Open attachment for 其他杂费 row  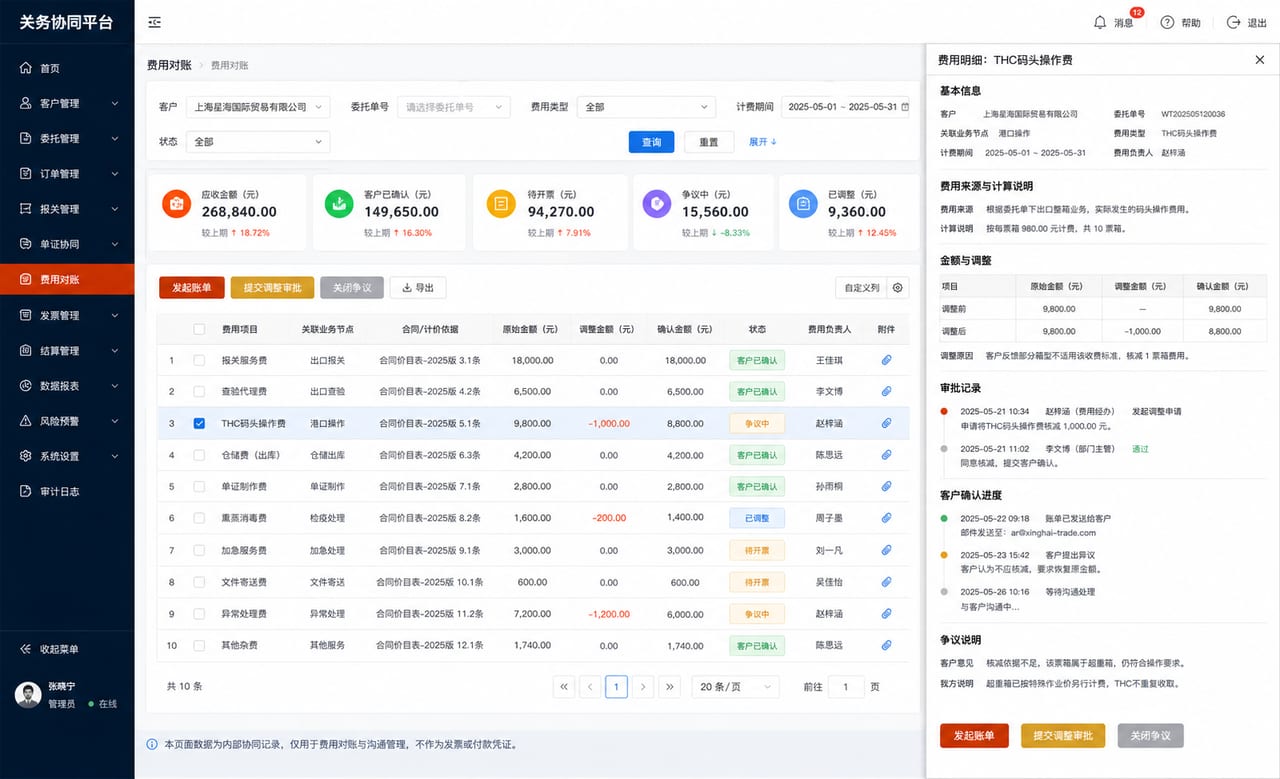(886, 645)
